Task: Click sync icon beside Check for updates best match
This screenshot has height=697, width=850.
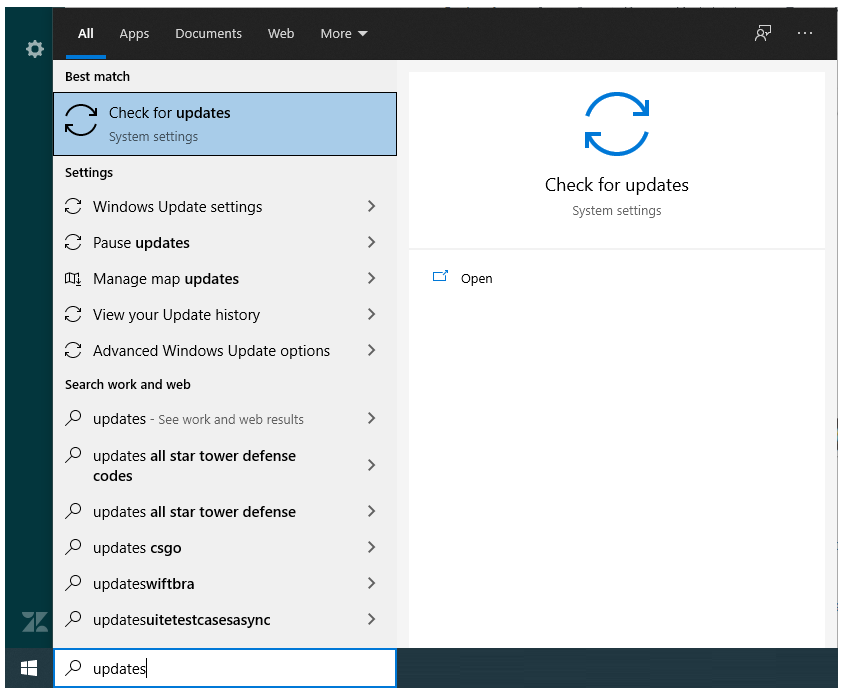Action: (81, 120)
